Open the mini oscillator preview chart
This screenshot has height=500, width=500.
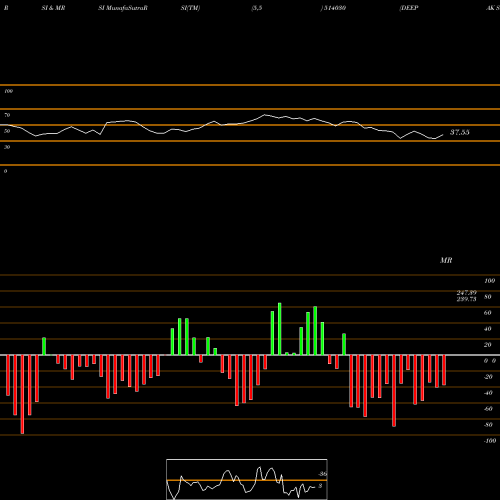[x=247, y=479]
